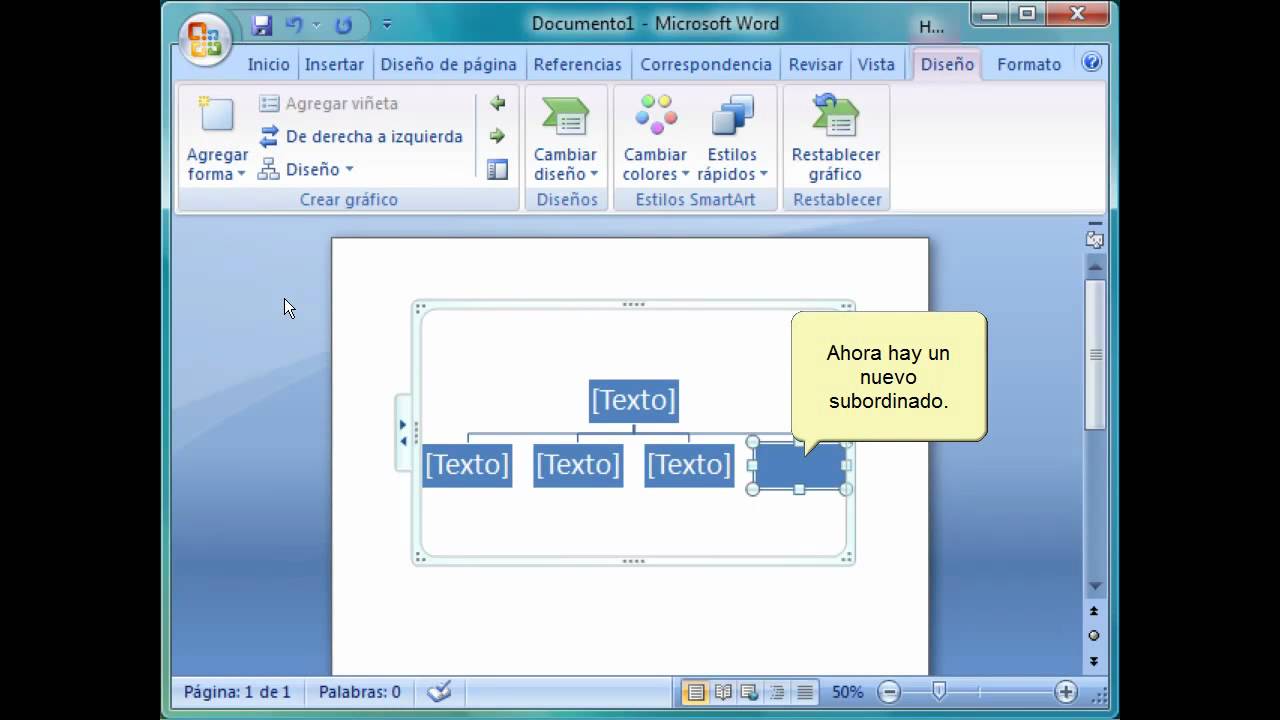Switch to the Revisar tab

pos(815,64)
